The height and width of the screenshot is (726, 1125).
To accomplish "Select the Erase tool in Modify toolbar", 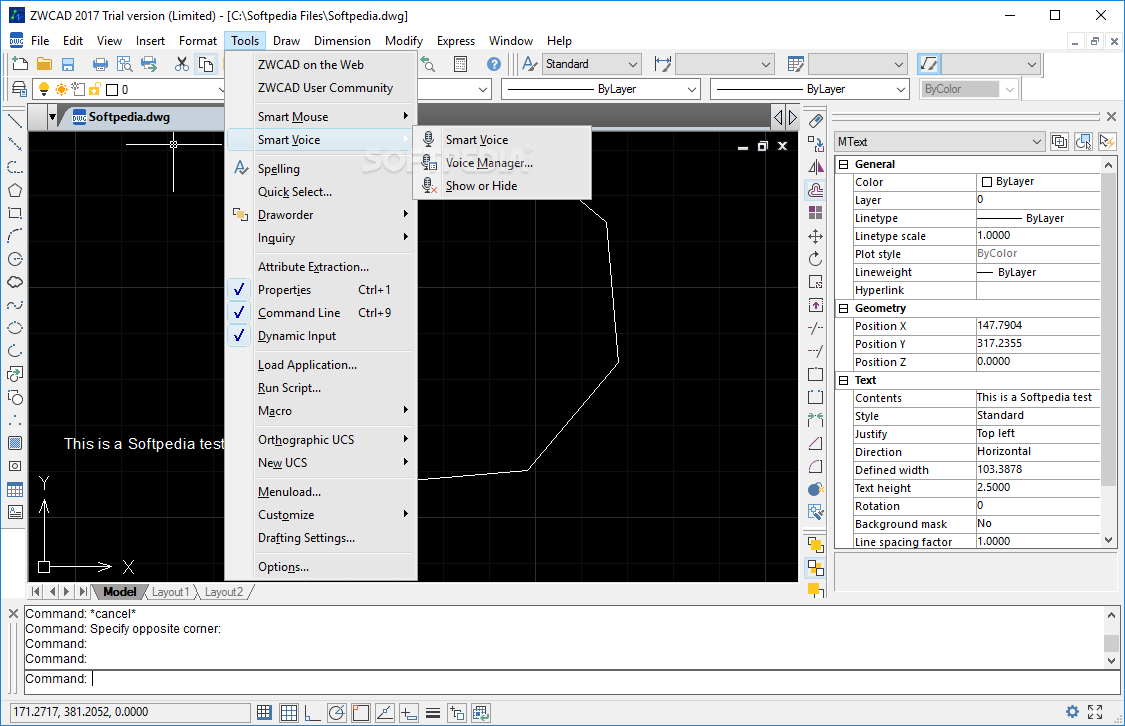I will [x=816, y=121].
